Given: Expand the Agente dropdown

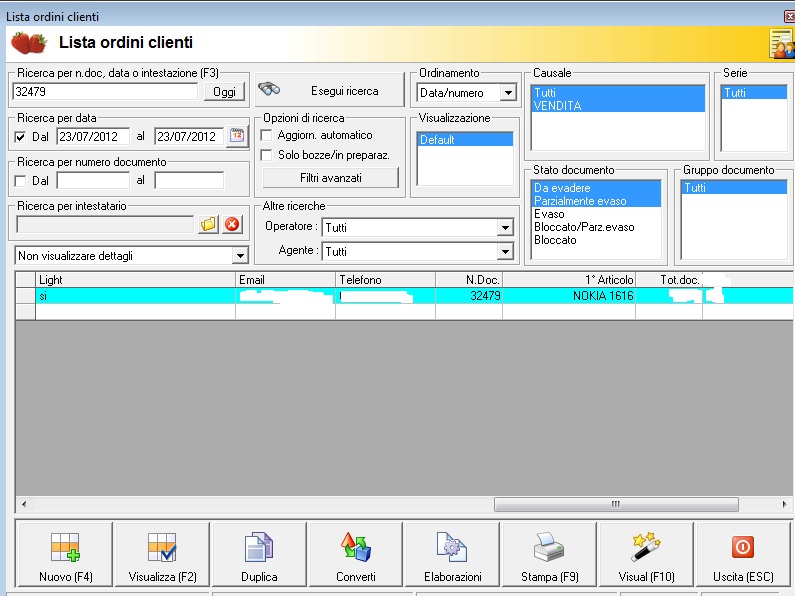Looking at the screenshot, I should pos(505,251).
